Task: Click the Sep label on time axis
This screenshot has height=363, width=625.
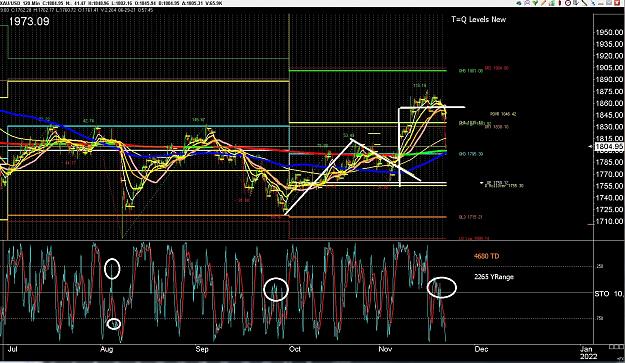Action: (x=202, y=349)
